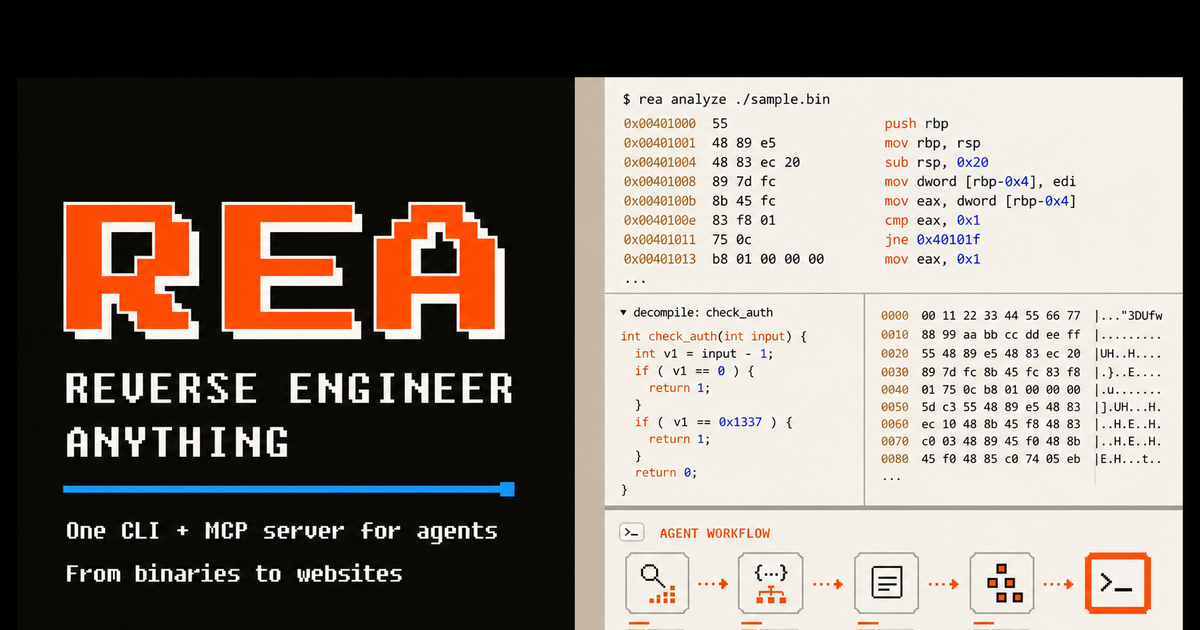The image size is (1200, 630).
Task: Select the highlighted terminal prompt workflow step
Action: coord(1118,583)
